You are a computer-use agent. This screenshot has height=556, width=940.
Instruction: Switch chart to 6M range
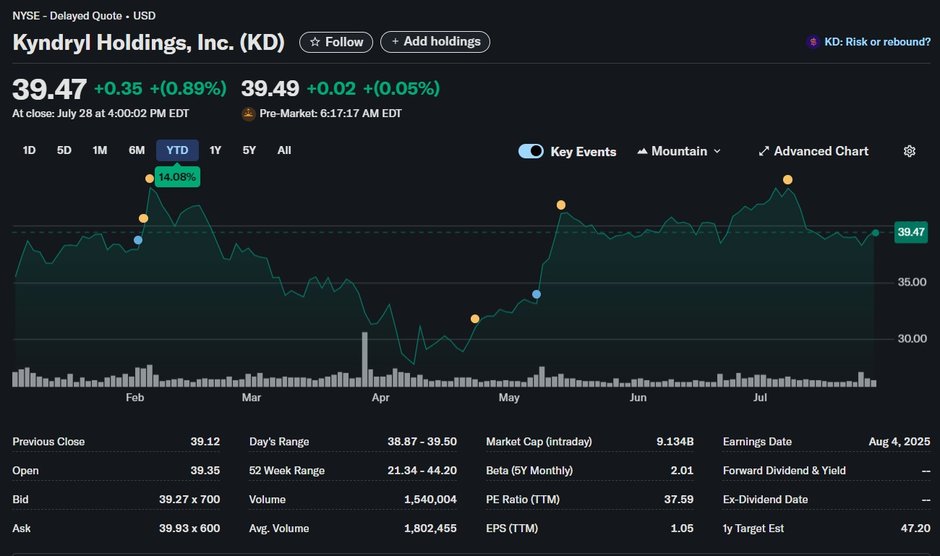[x=137, y=151]
